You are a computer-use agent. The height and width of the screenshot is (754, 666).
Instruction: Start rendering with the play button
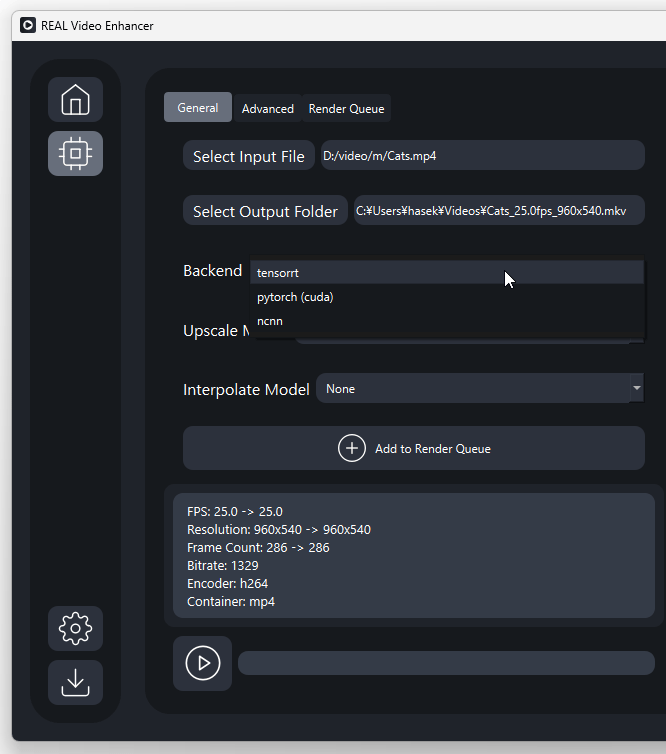[x=202, y=663]
